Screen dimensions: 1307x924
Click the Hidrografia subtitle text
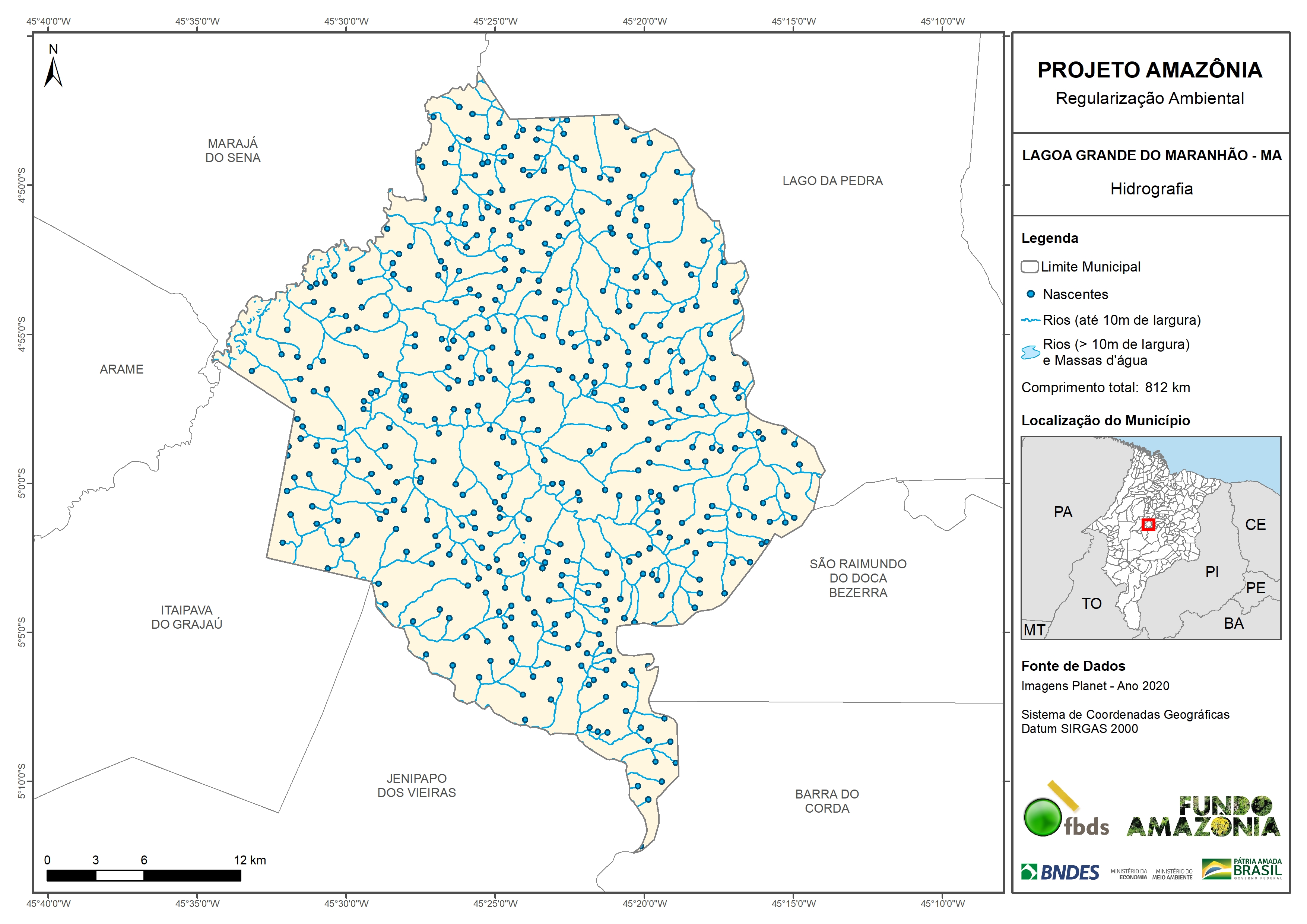(x=1151, y=189)
